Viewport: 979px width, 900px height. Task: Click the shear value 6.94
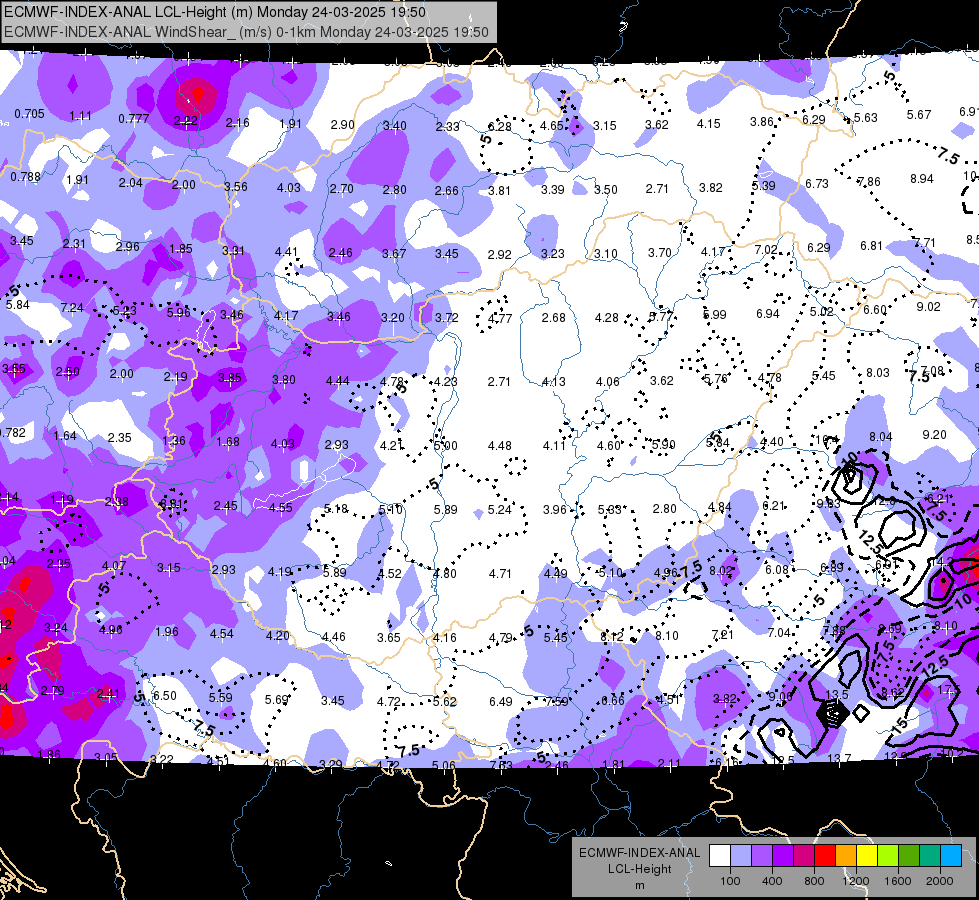pyautogui.click(x=767, y=314)
